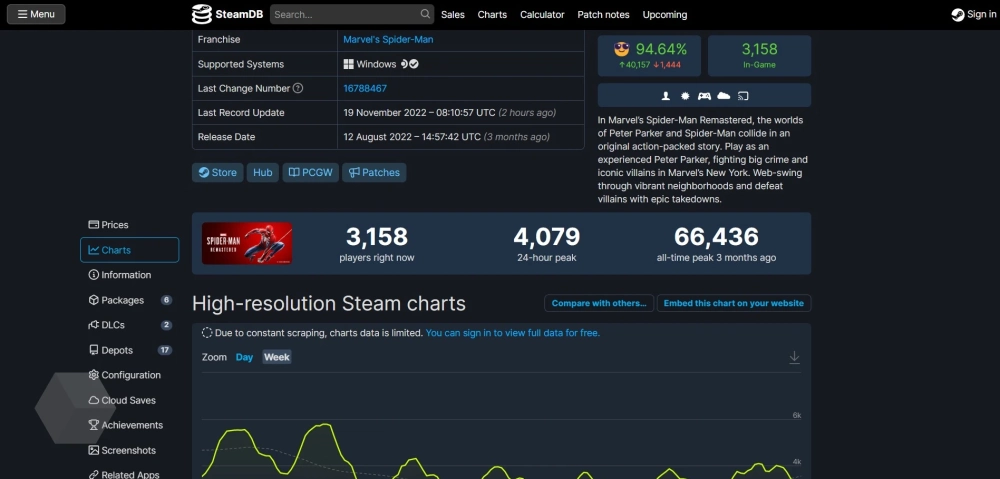1000x479 pixels.
Task: Open Compare with others selector
Action: coord(600,303)
